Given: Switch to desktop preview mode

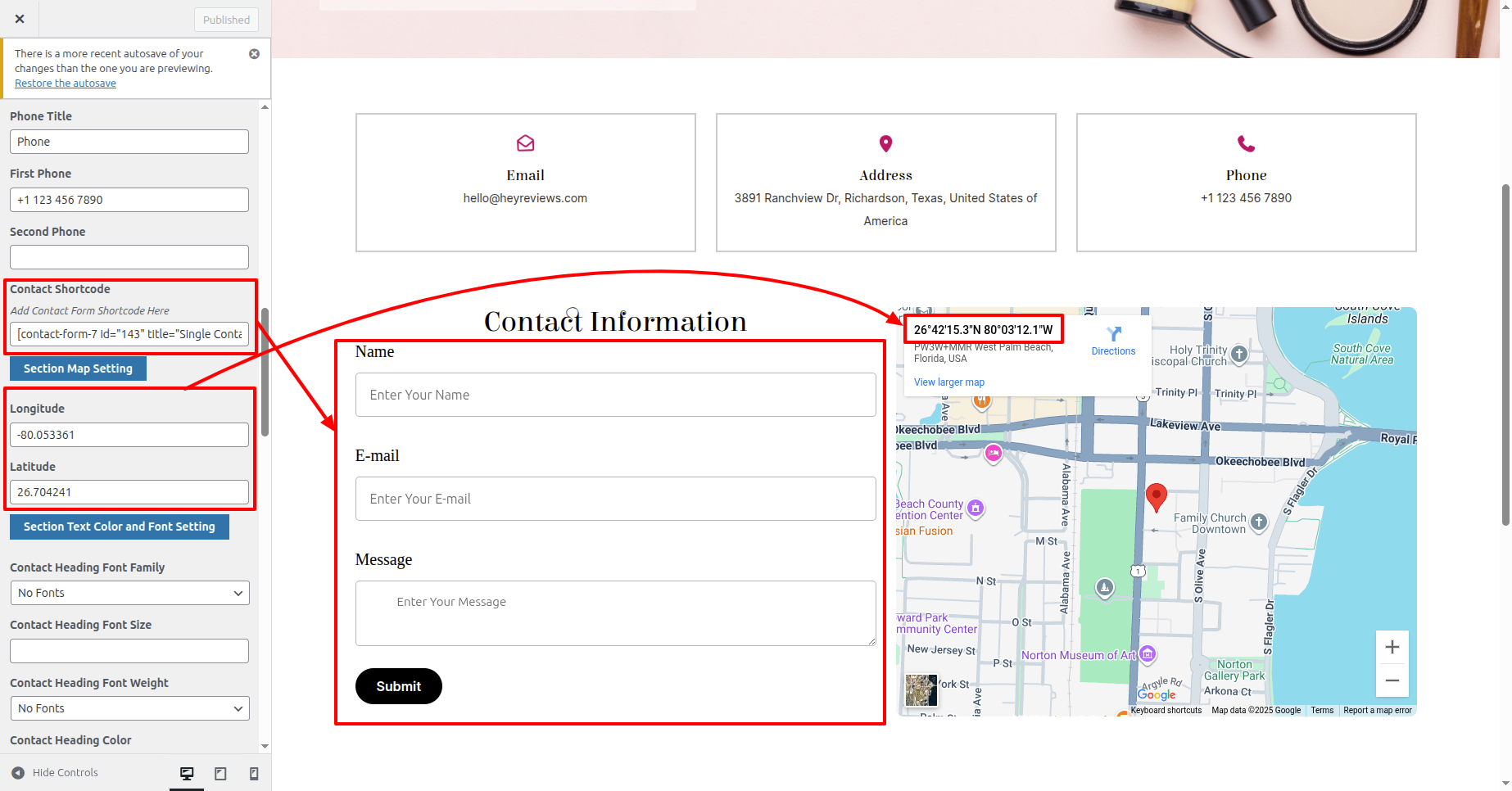Looking at the screenshot, I should coord(187,774).
